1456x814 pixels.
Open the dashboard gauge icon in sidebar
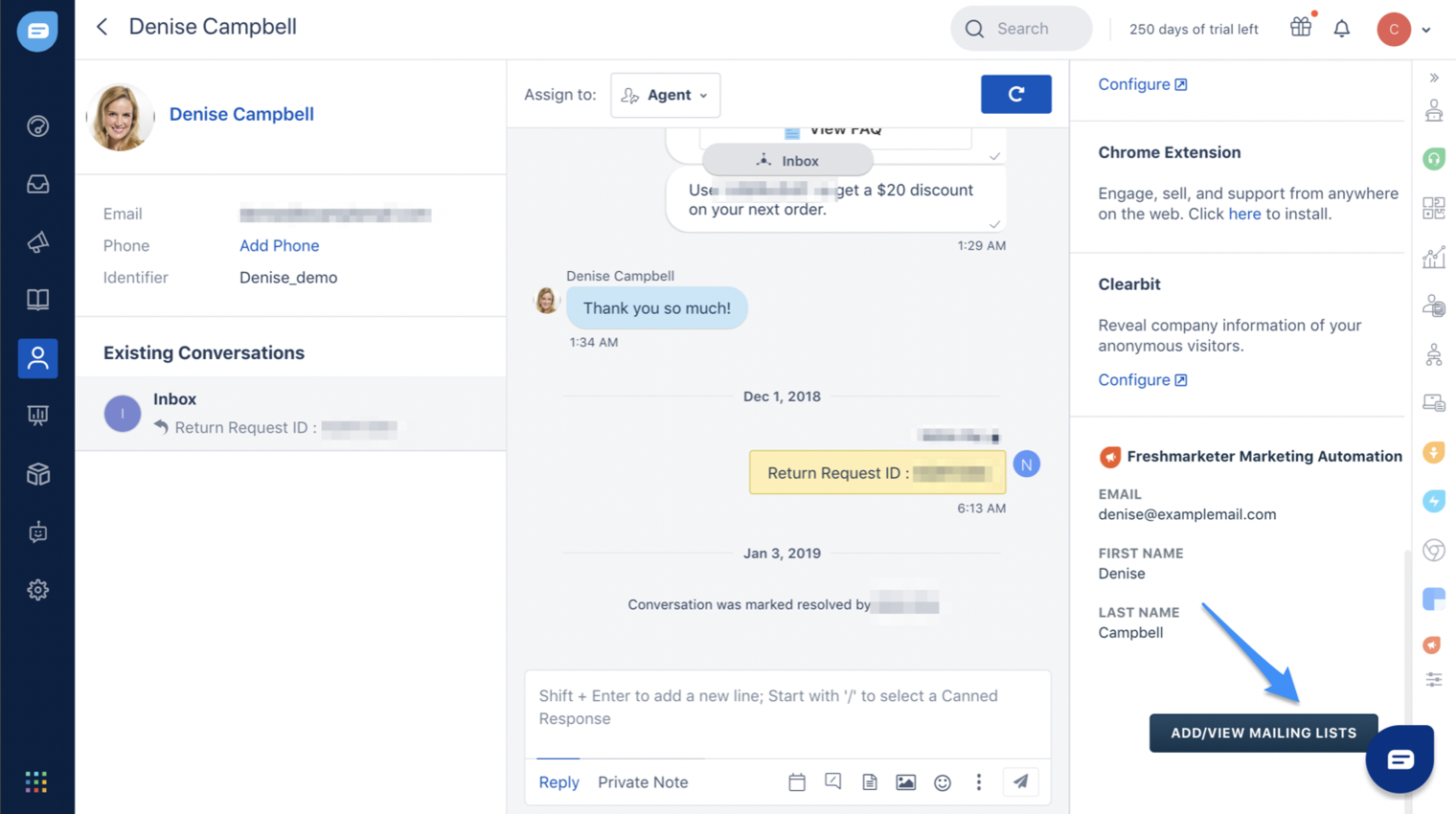[x=37, y=125]
